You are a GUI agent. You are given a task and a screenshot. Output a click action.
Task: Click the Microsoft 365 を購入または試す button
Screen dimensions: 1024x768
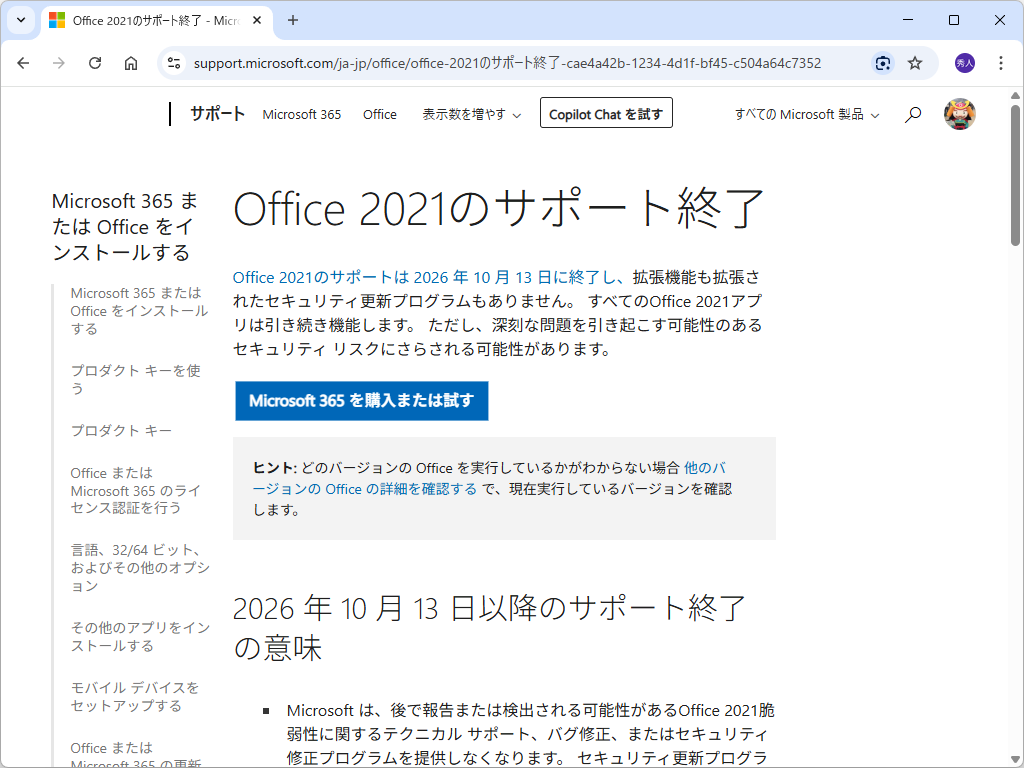361,401
